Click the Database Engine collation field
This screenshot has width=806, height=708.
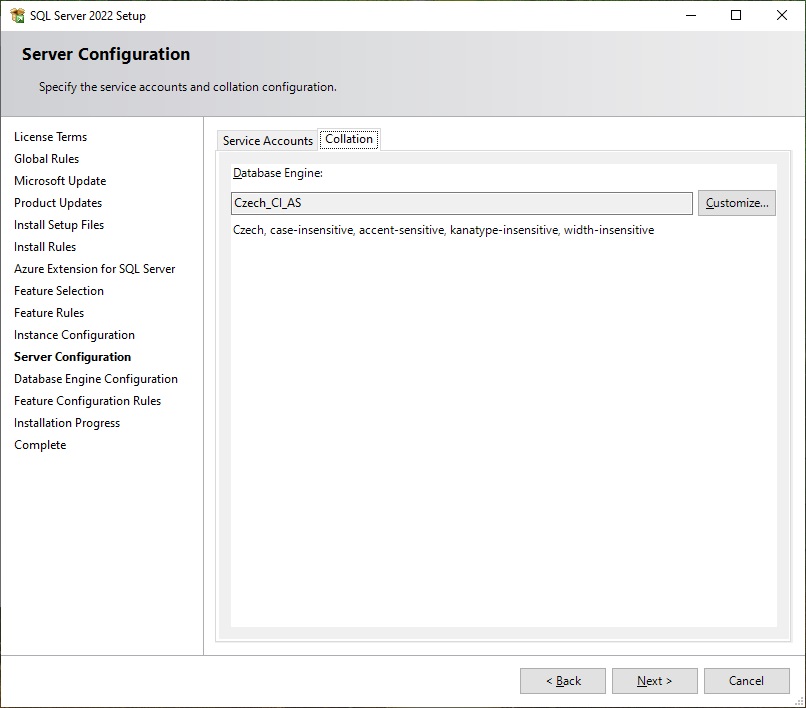461,203
